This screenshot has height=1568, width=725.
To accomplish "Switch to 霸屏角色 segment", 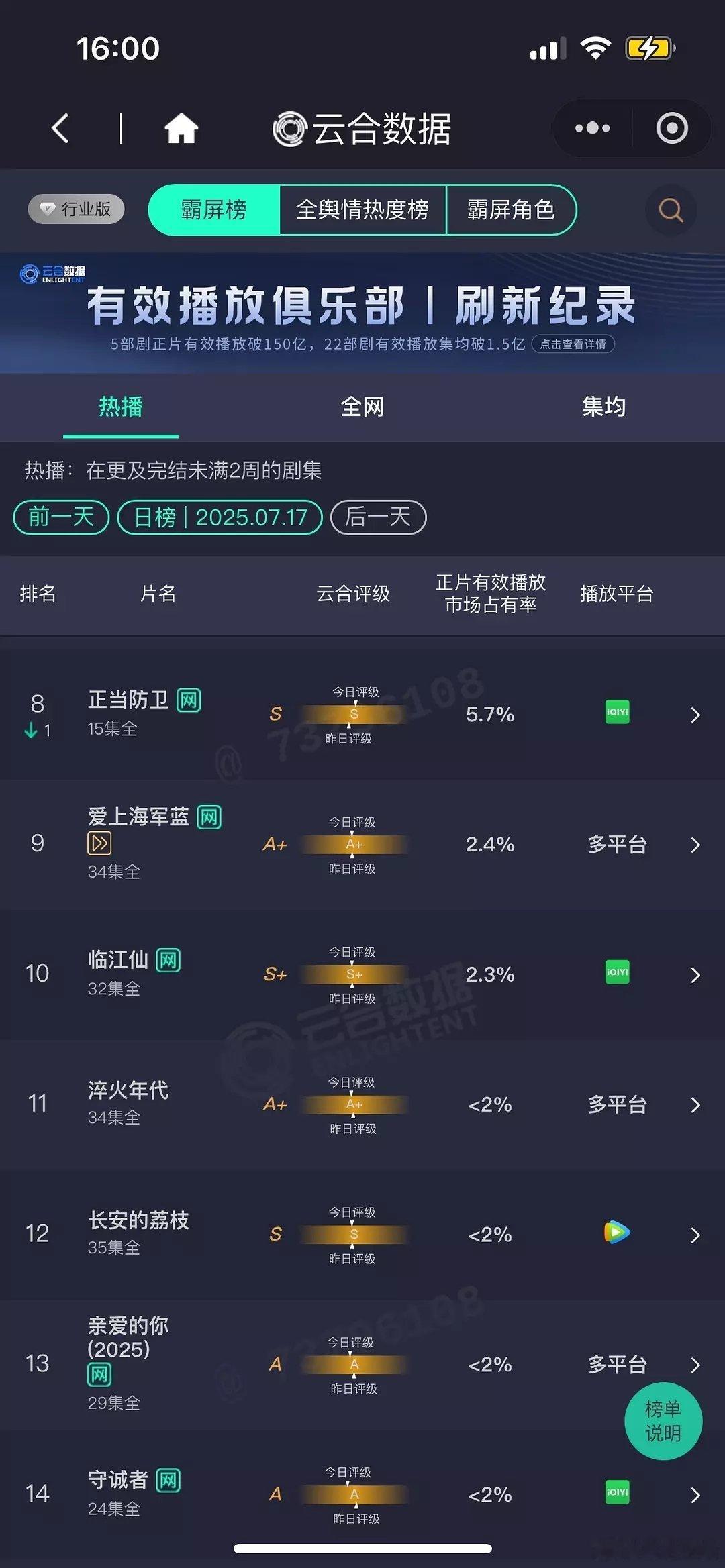I will [511, 210].
